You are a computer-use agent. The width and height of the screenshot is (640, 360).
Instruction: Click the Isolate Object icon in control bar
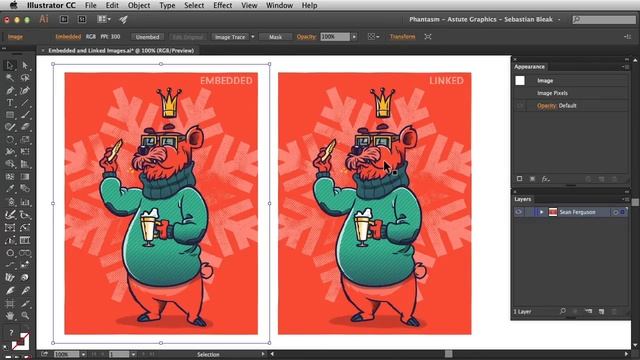pyautogui.click(x=428, y=37)
